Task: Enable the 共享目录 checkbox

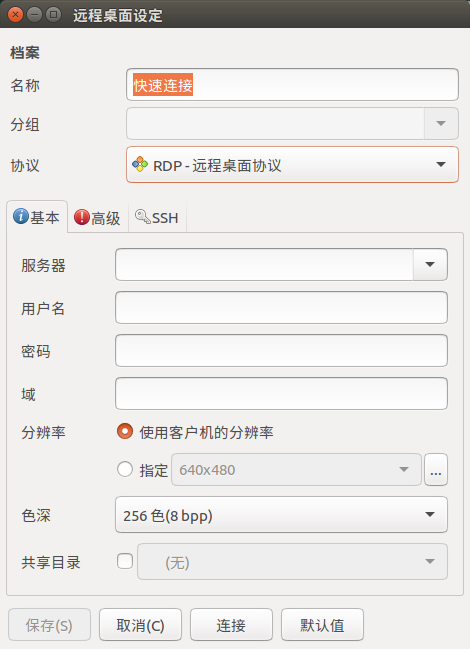Action: click(x=125, y=562)
